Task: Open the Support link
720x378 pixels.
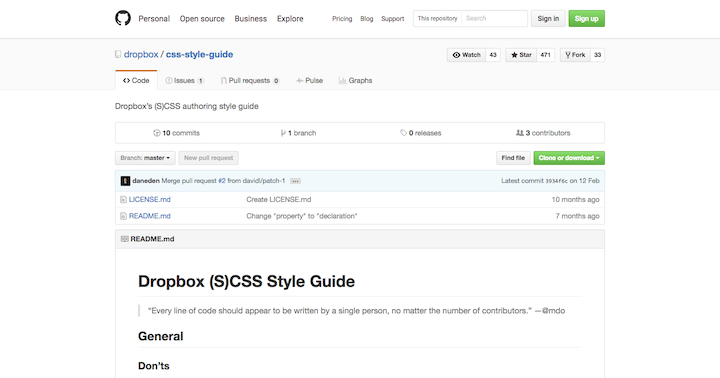Action: click(393, 19)
